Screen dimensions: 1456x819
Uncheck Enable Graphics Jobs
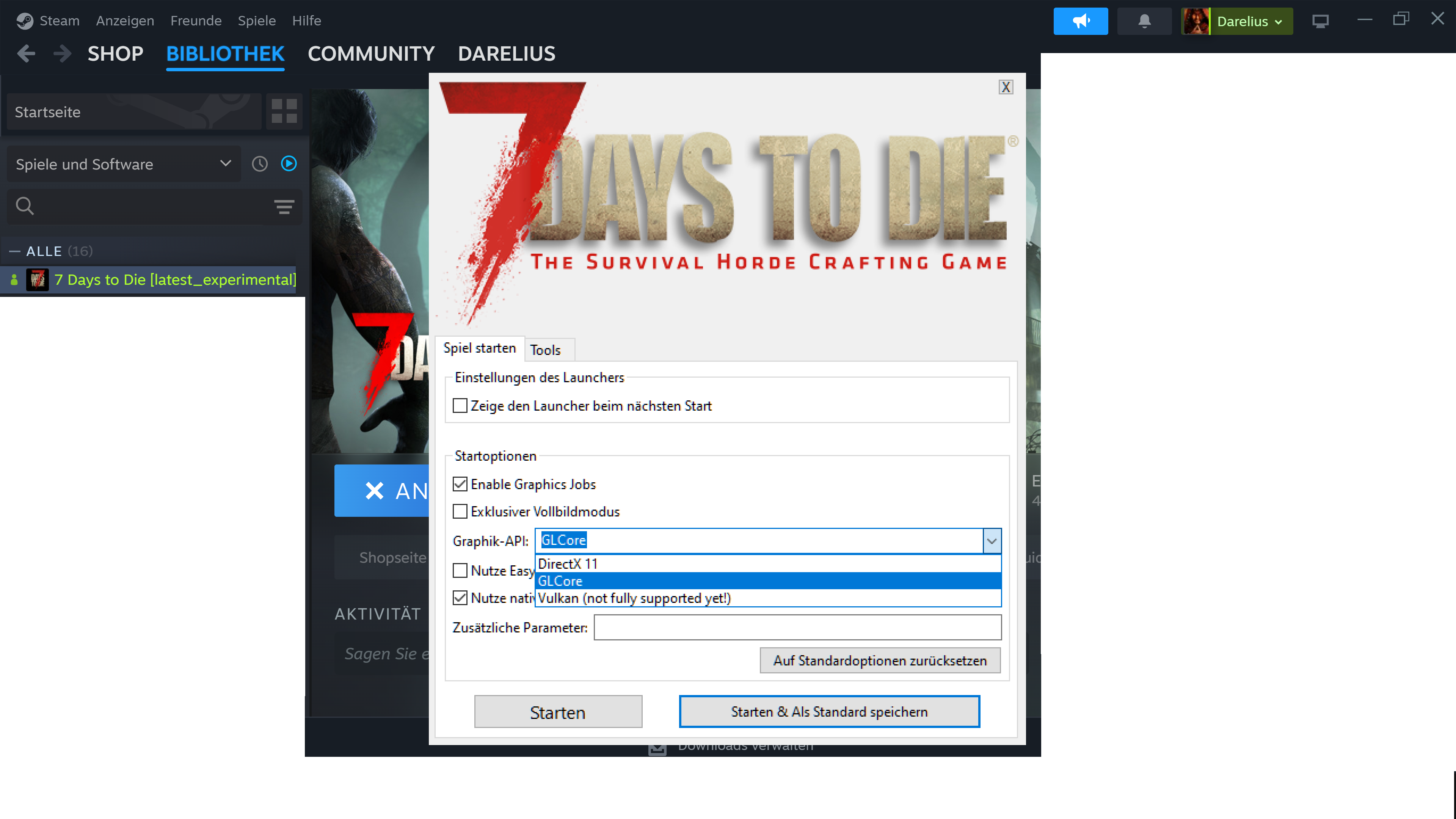[460, 485]
